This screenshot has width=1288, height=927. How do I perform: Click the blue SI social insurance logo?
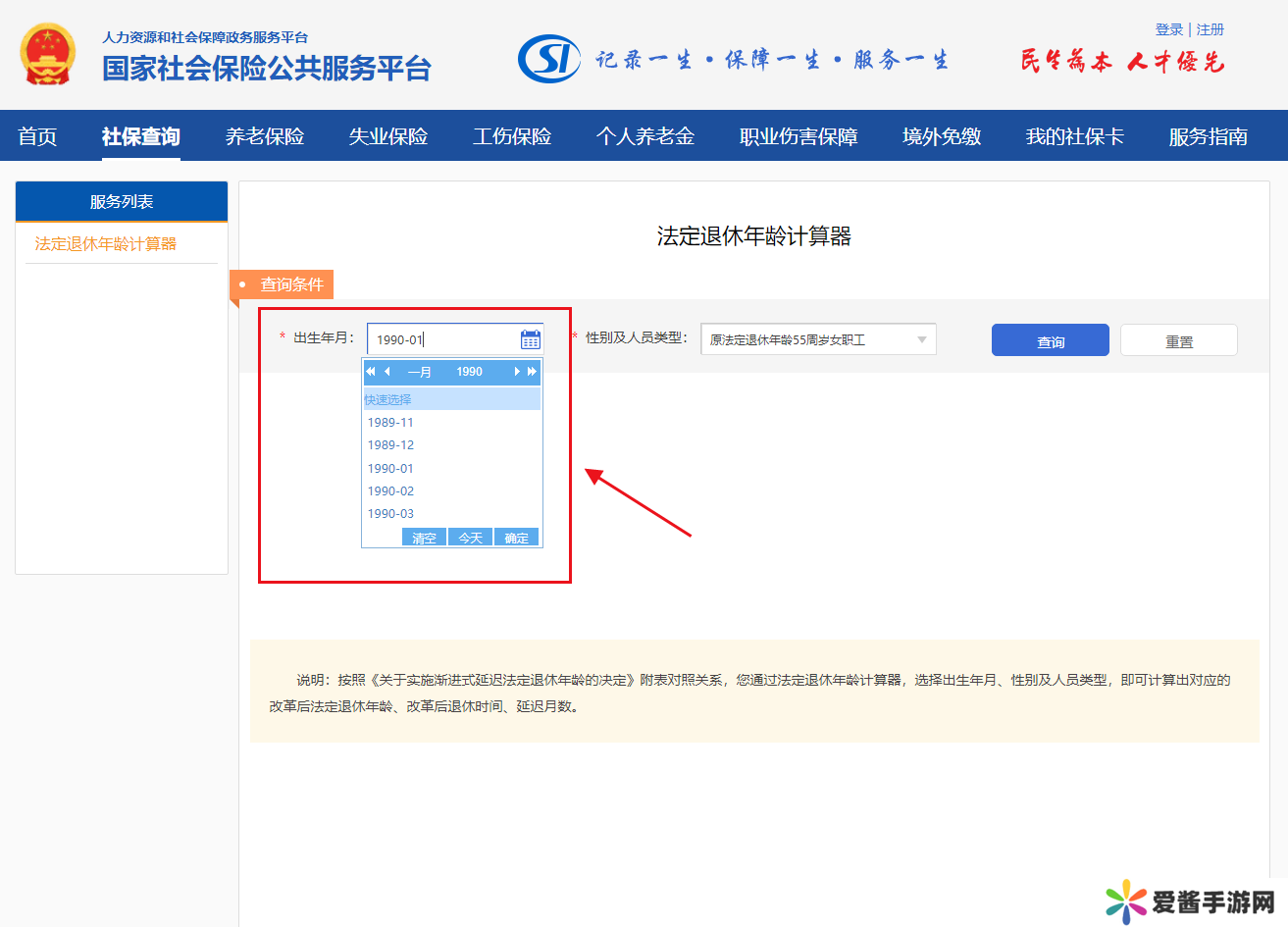click(548, 60)
